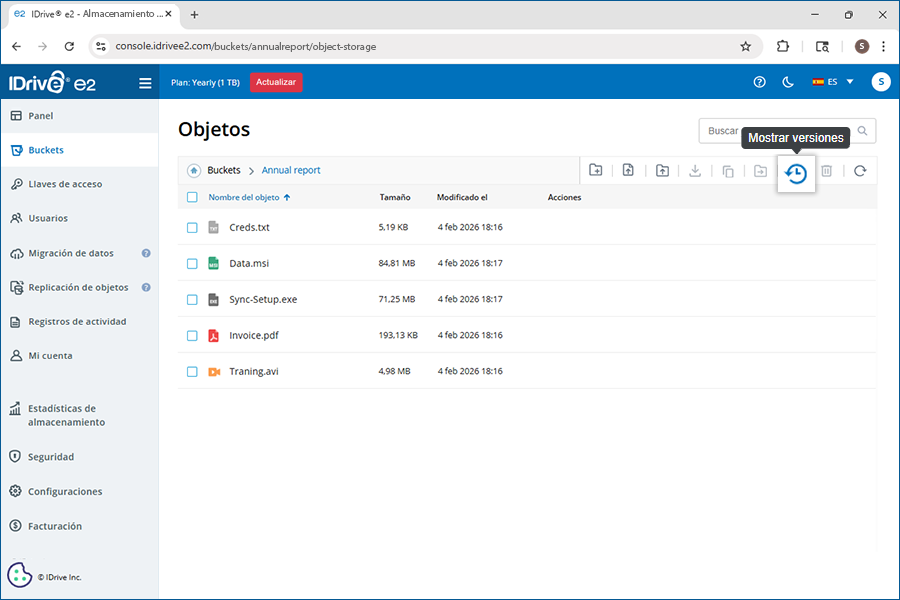Click the create new folder icon
The height and width of the screenshot is (600, 900).
[x=595, y=171]
